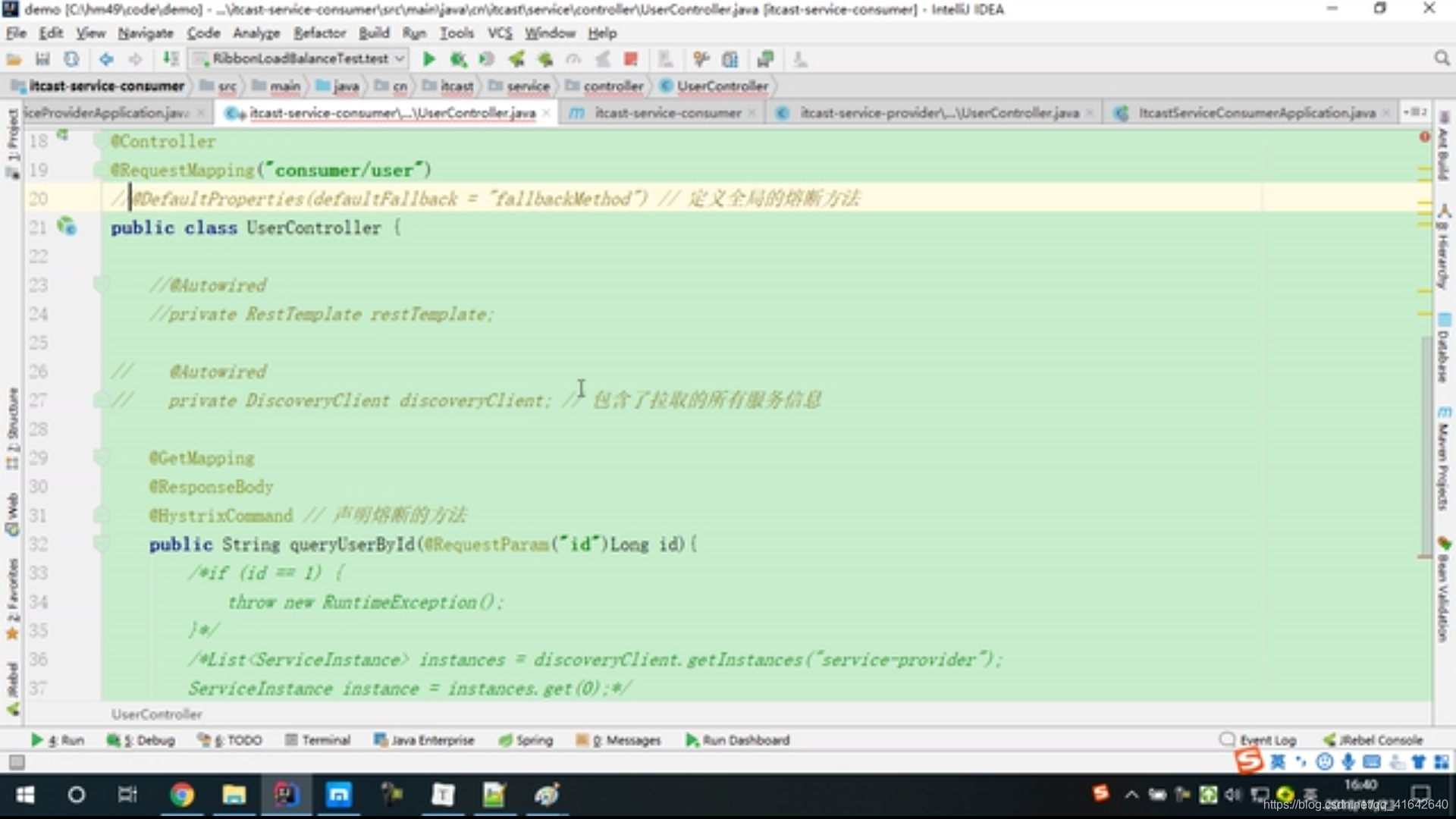Open the Analyze menu
Screen dimensions: 1456x819
coord(256,33)
